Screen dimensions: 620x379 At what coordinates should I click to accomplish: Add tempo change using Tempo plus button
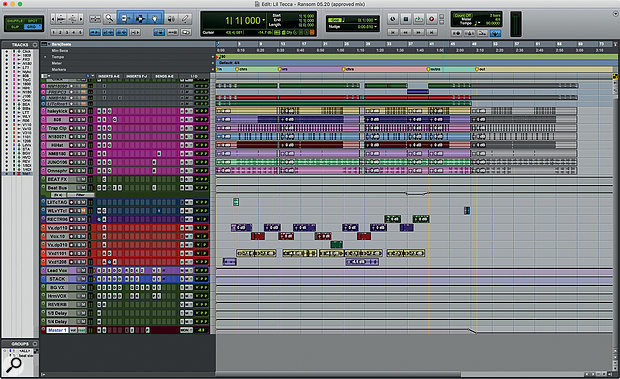[x=213, y=57]
